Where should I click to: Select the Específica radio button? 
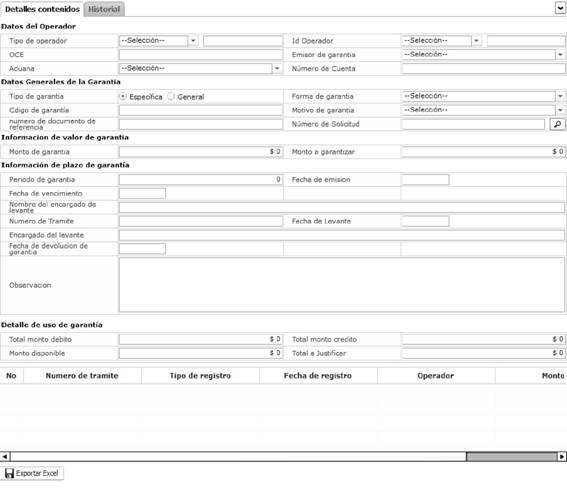pos(123,97)
